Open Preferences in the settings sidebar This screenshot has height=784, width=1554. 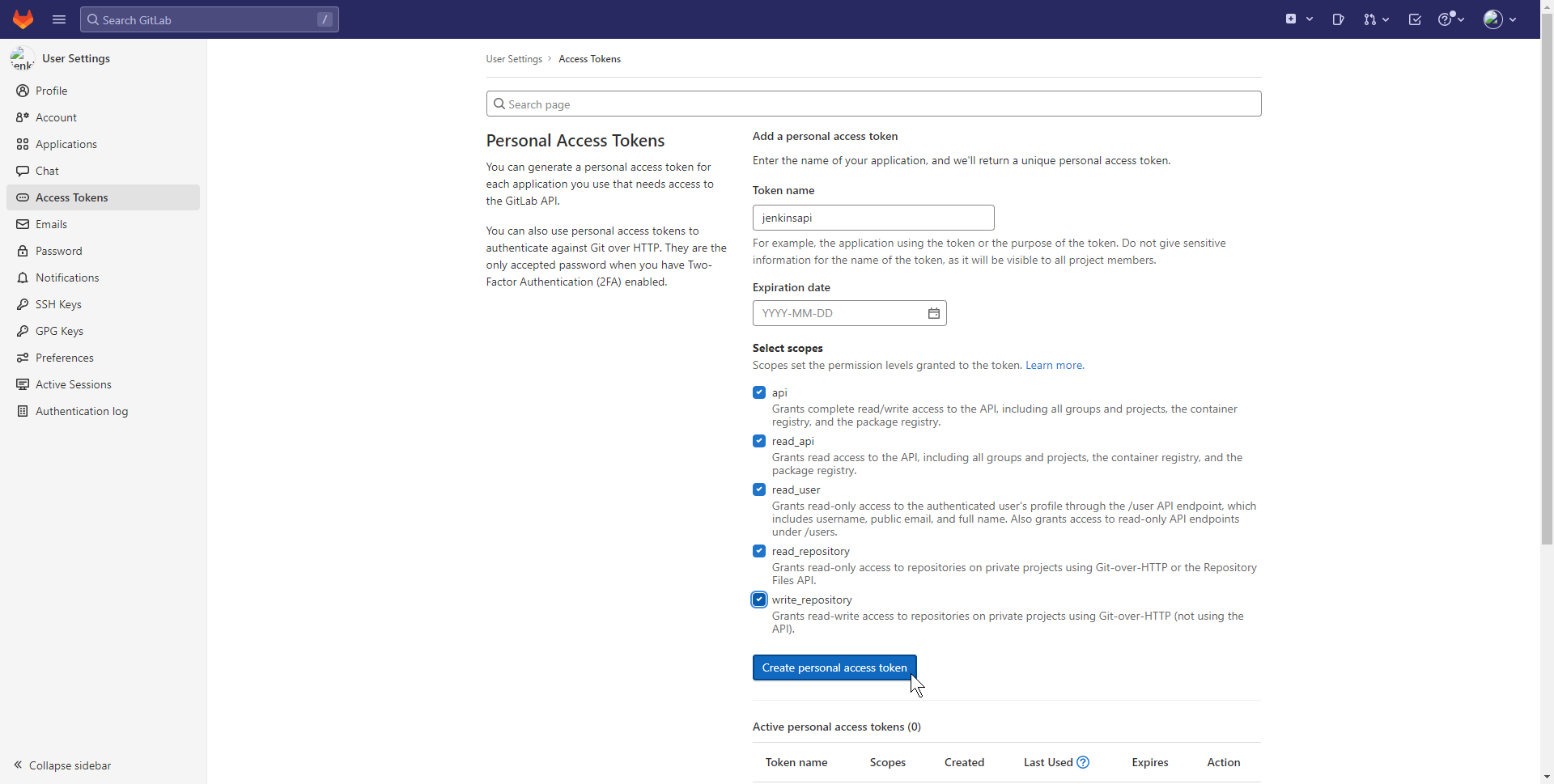65,358
